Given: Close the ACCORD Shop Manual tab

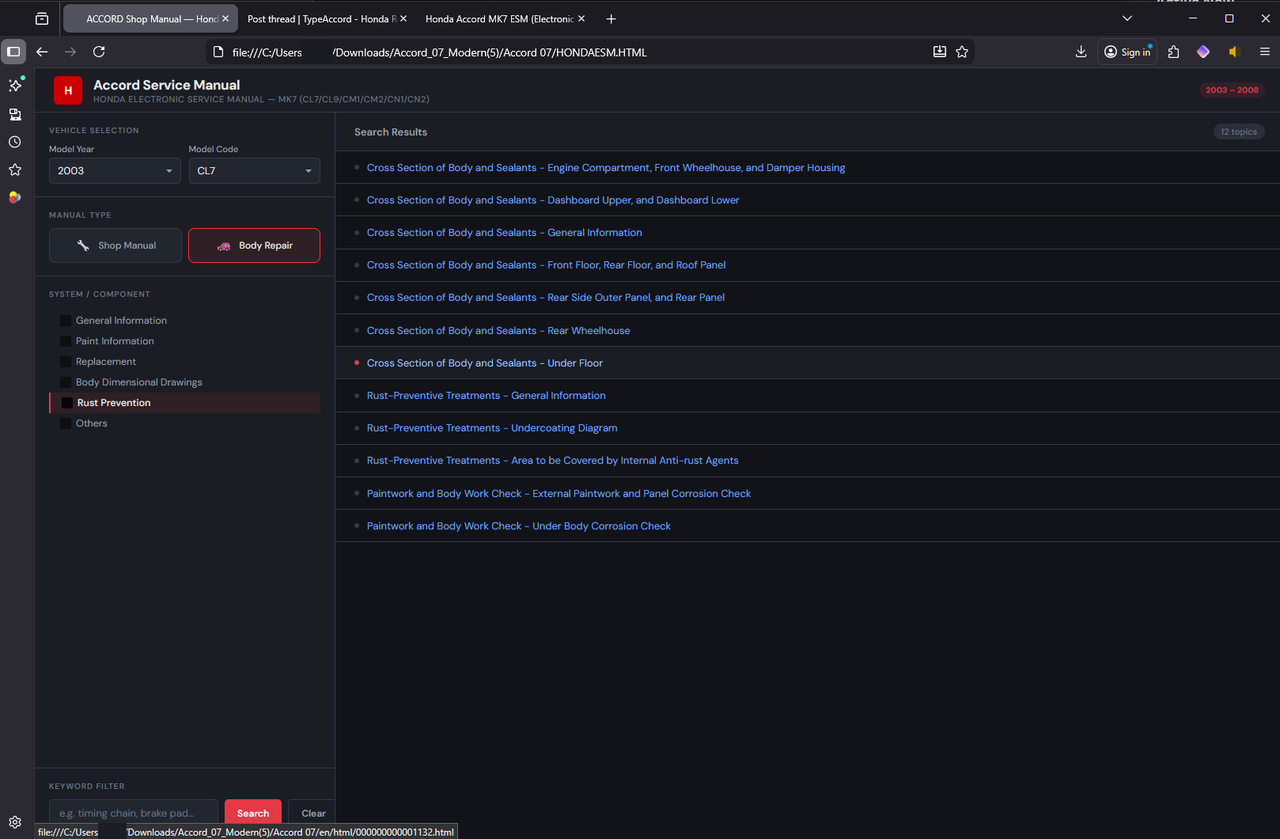Looking at the screenshot, I should [x=225, y=19].
